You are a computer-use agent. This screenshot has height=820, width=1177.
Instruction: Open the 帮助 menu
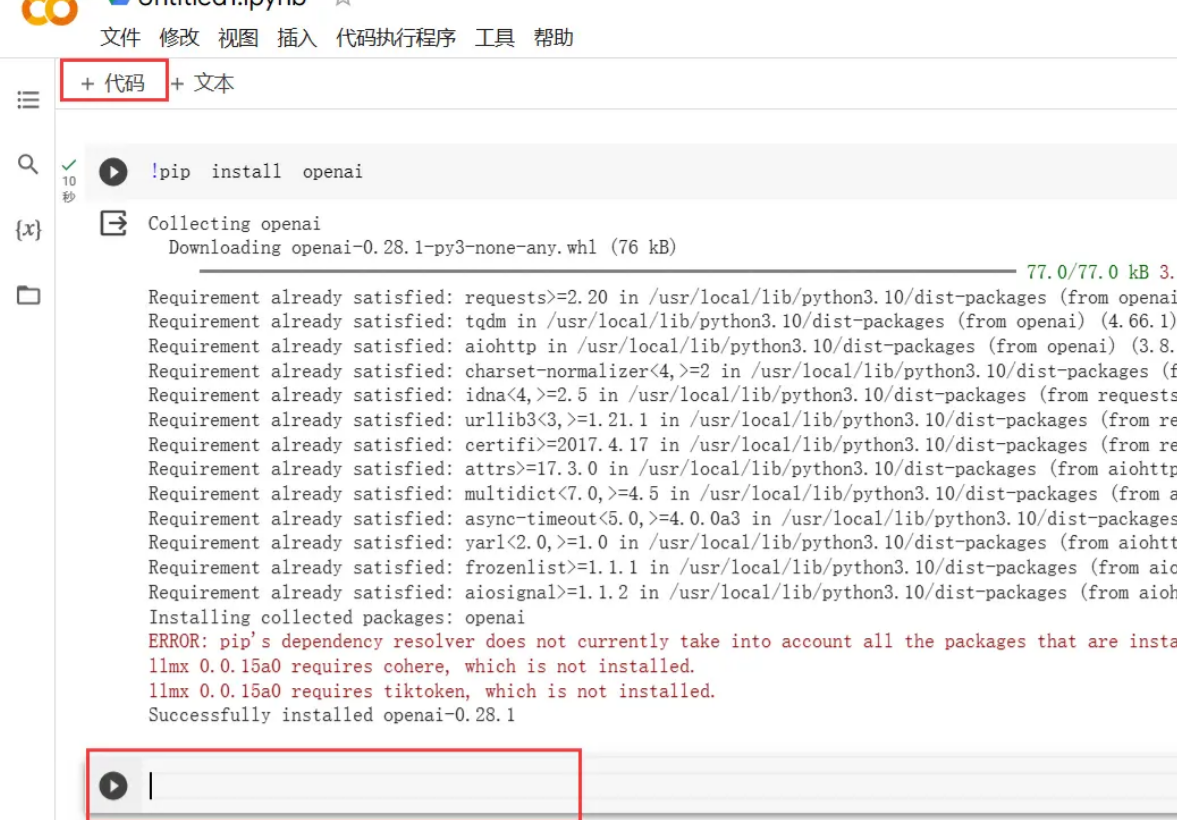[x=553, y=38]
